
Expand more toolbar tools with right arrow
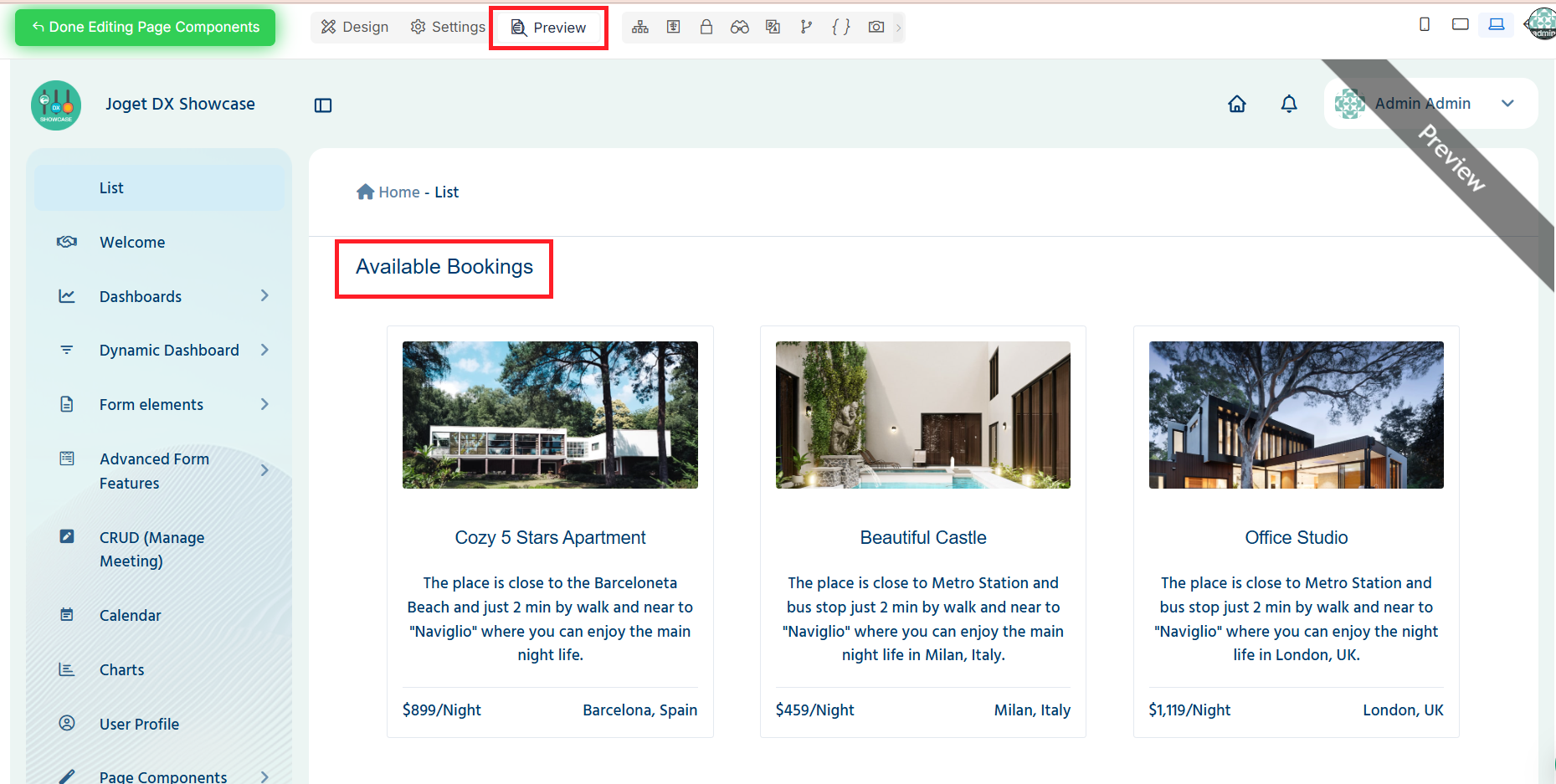pos(899,28)
